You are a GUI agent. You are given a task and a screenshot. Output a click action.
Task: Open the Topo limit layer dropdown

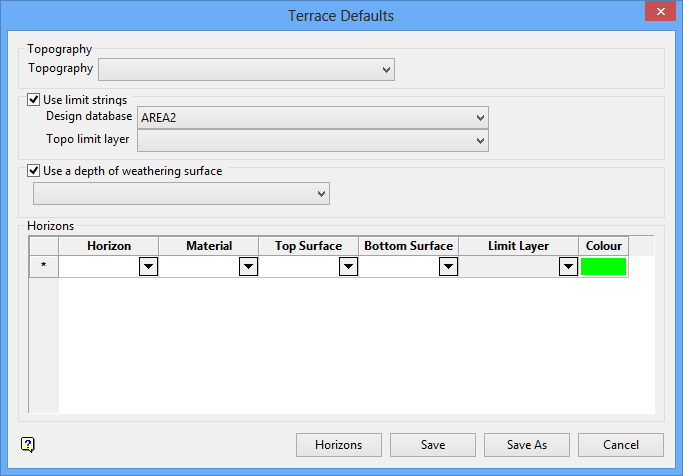480,140
